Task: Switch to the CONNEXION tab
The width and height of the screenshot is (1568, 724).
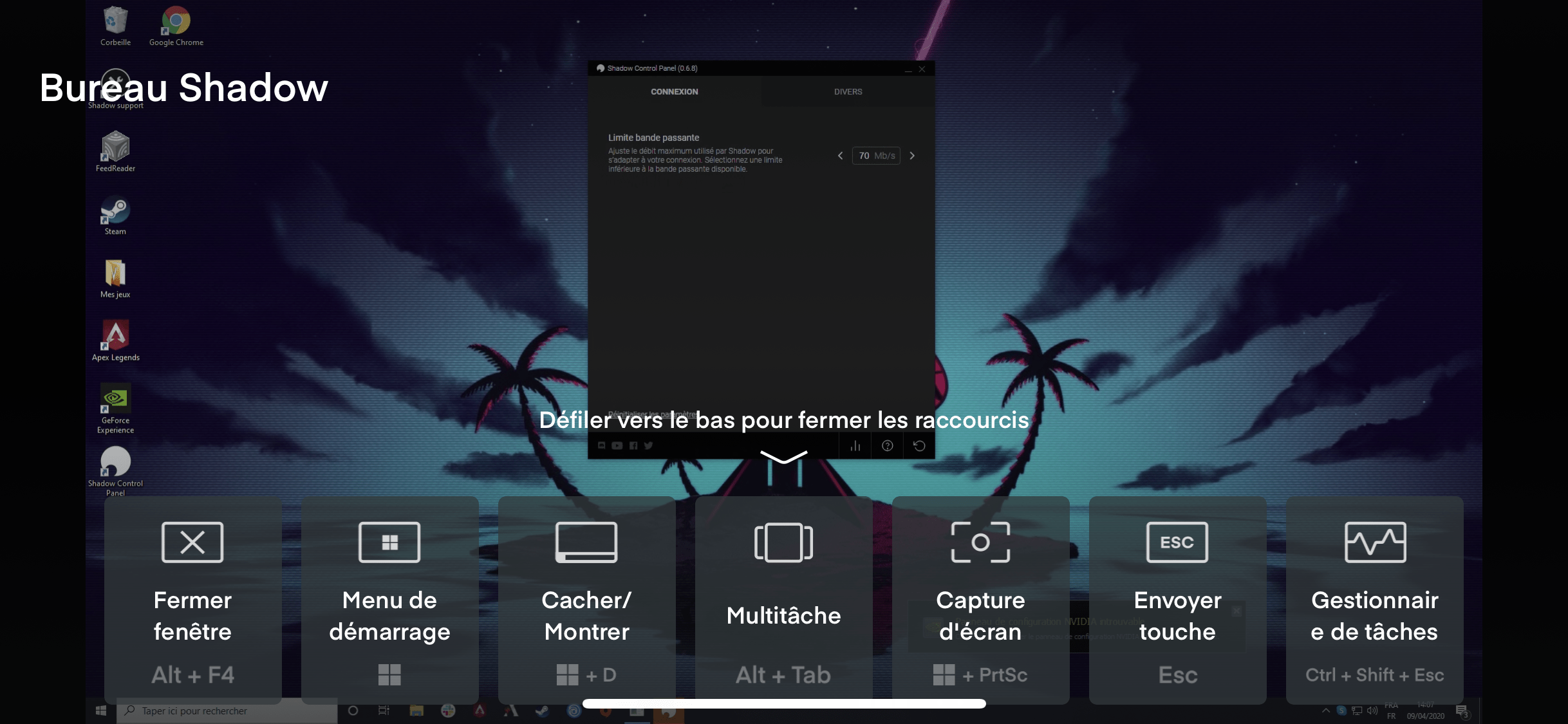Action: pyautogui.click(x=674, y=91)
